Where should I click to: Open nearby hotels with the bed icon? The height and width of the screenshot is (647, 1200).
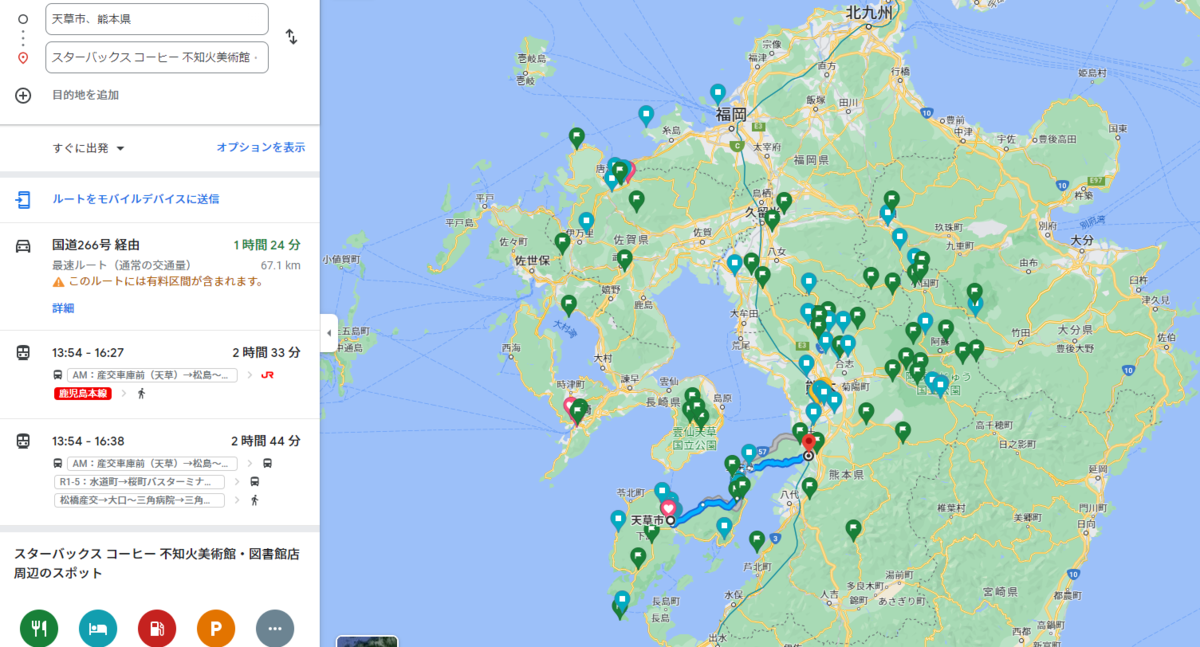(x=98, y=629)
